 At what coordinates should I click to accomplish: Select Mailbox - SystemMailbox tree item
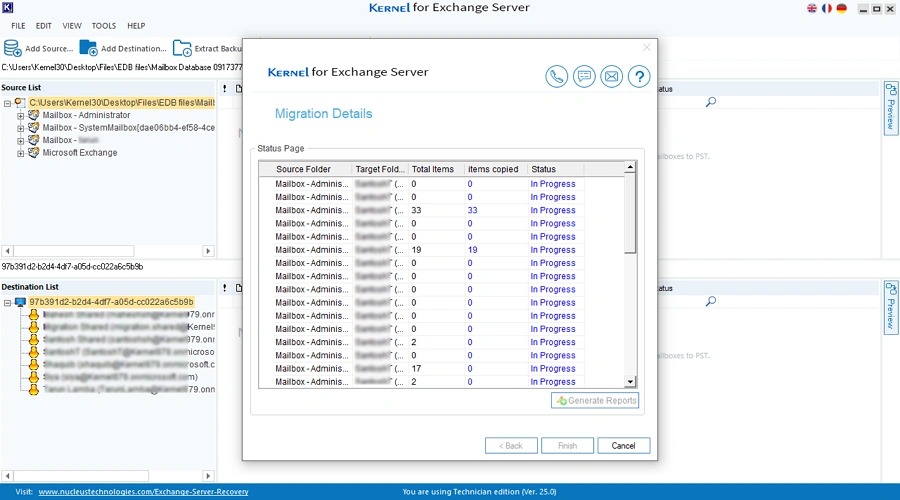129,127
